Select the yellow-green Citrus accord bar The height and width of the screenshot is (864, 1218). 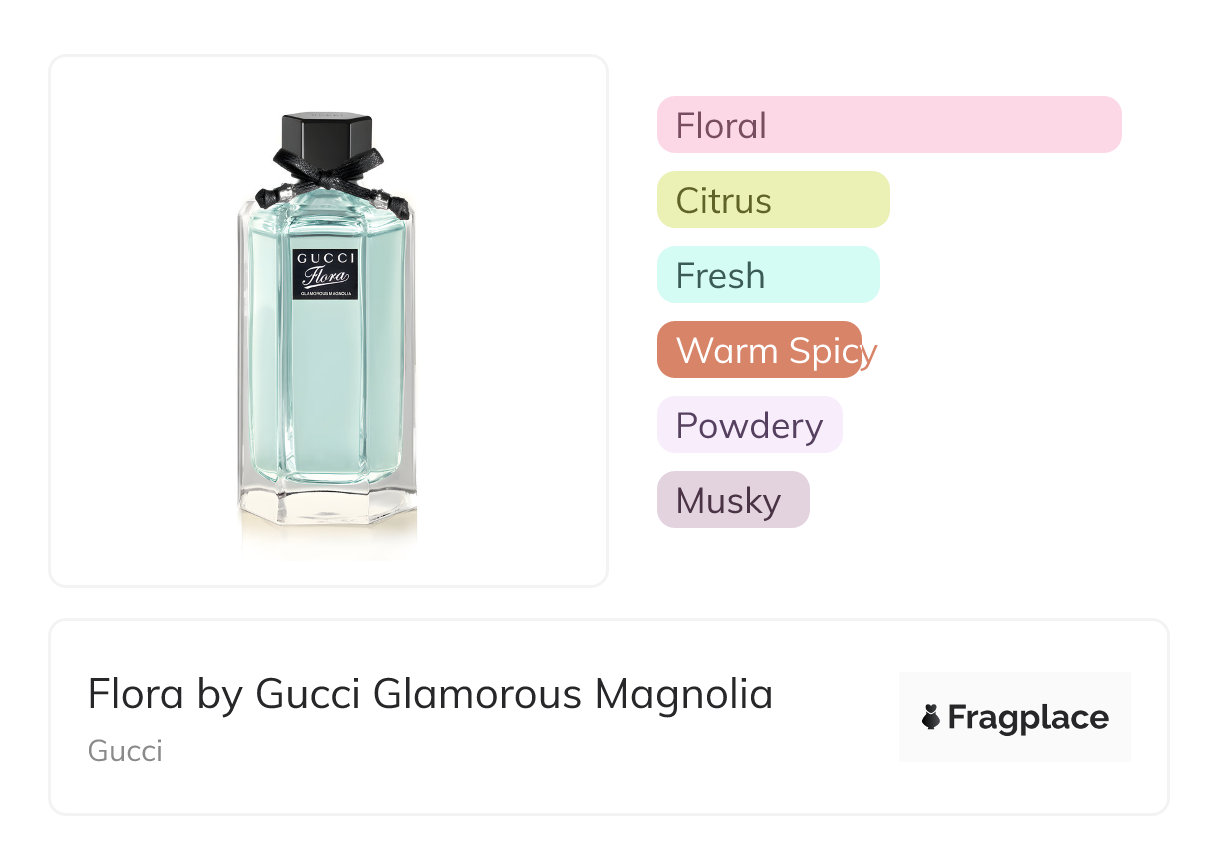[773, 200]
